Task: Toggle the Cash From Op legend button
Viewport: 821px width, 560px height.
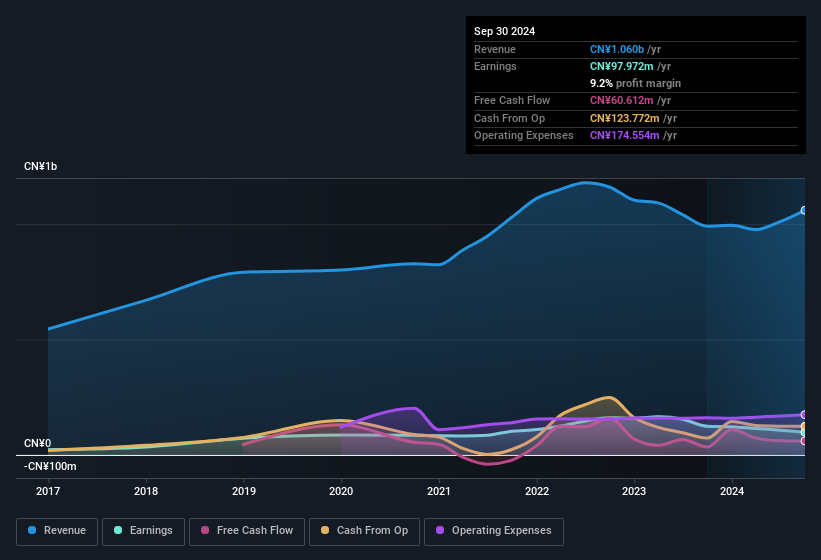Action: 364,531
